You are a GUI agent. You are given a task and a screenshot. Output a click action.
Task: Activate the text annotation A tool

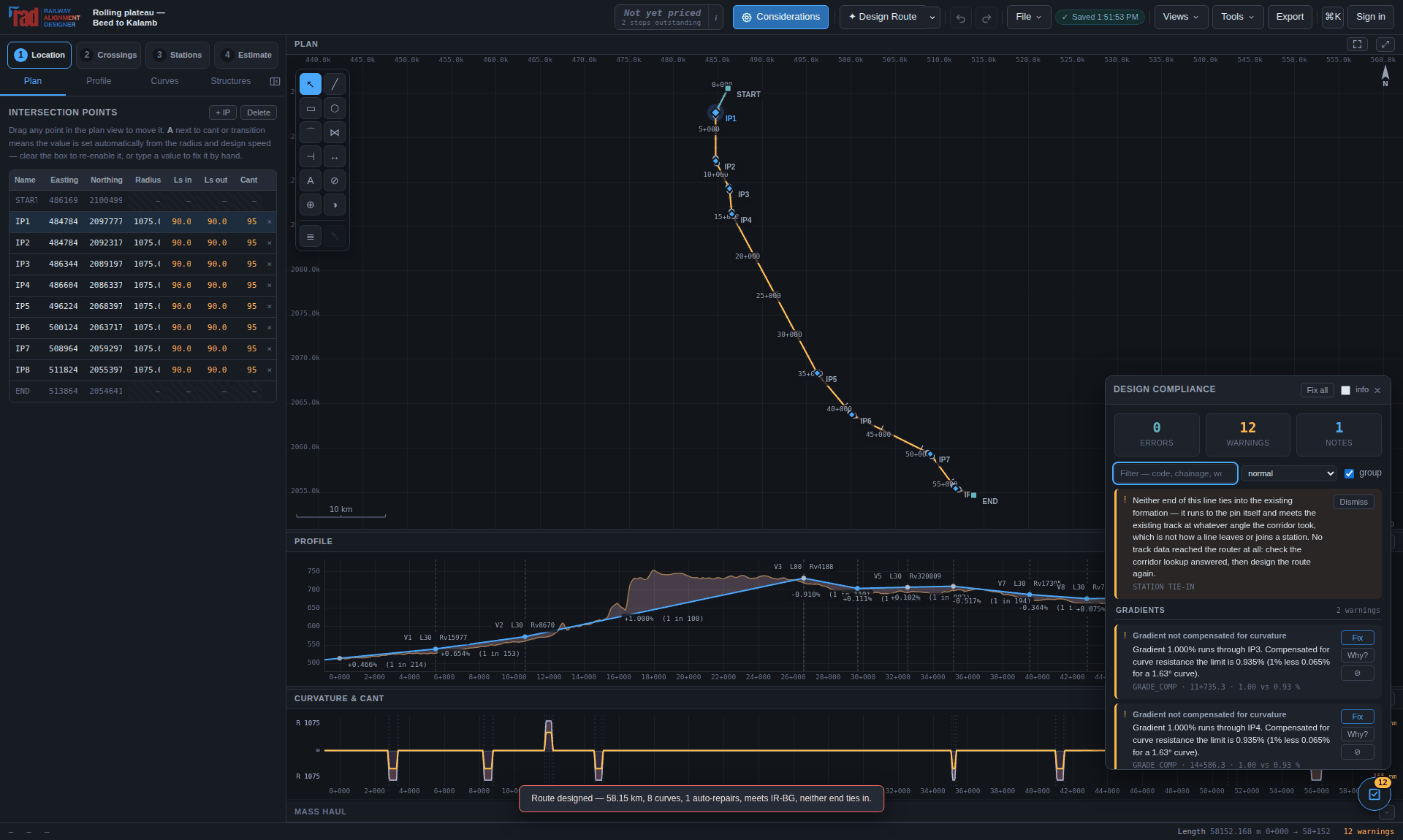tap(311, 180)
